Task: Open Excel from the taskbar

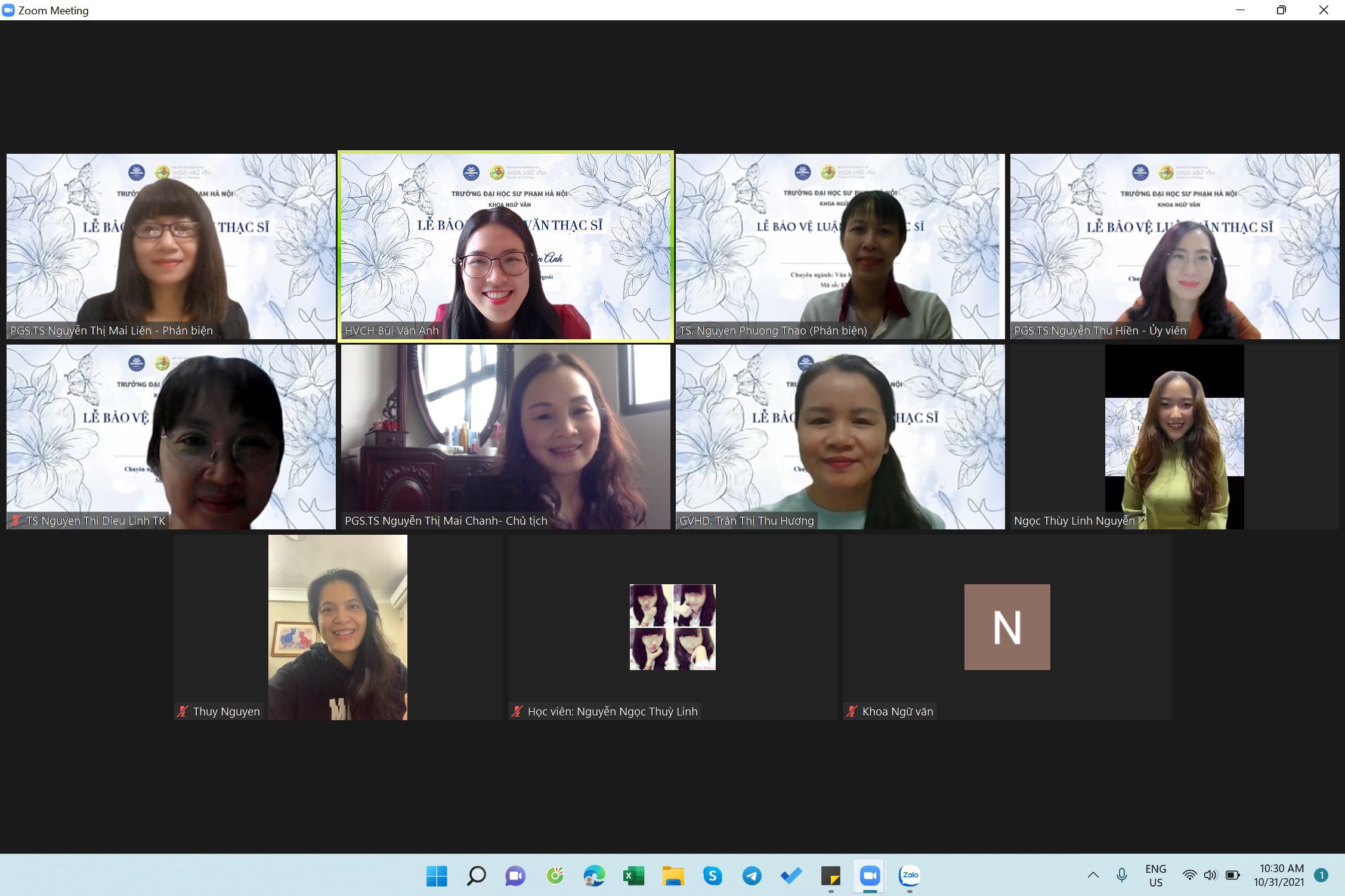Action: (x=633, y=876)
